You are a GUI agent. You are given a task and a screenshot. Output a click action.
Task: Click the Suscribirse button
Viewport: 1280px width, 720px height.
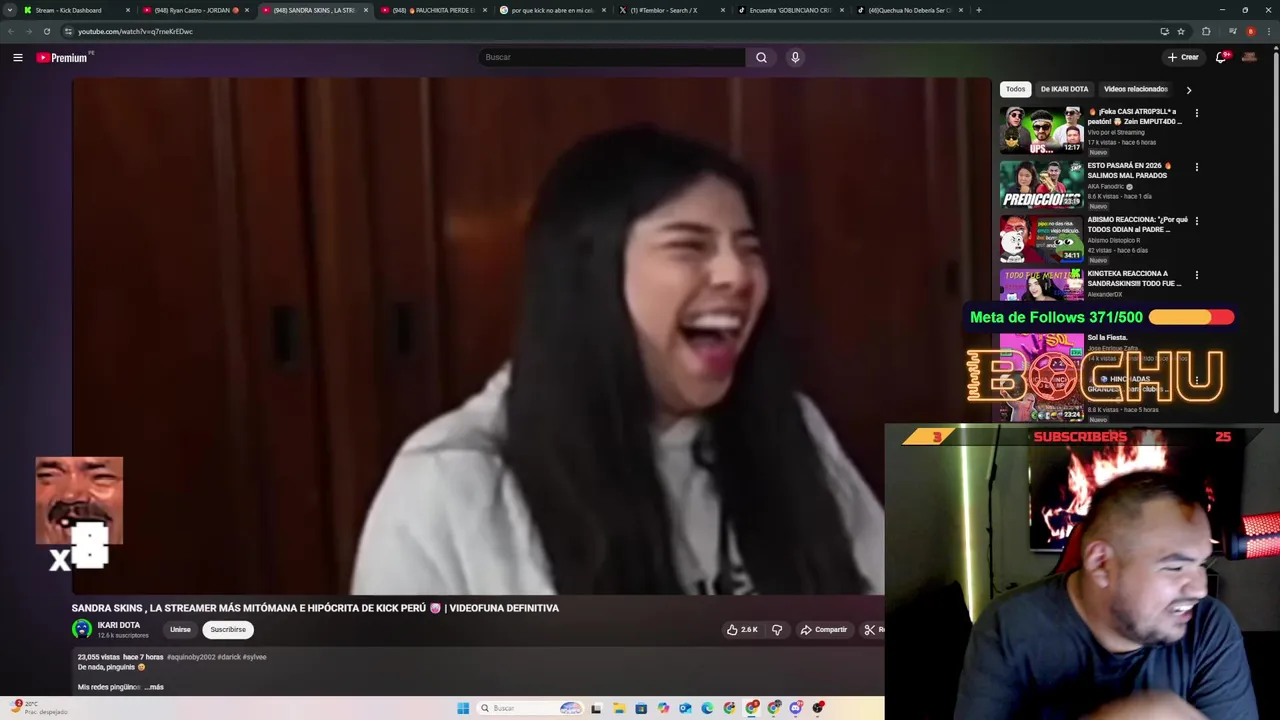click(228, 630)
